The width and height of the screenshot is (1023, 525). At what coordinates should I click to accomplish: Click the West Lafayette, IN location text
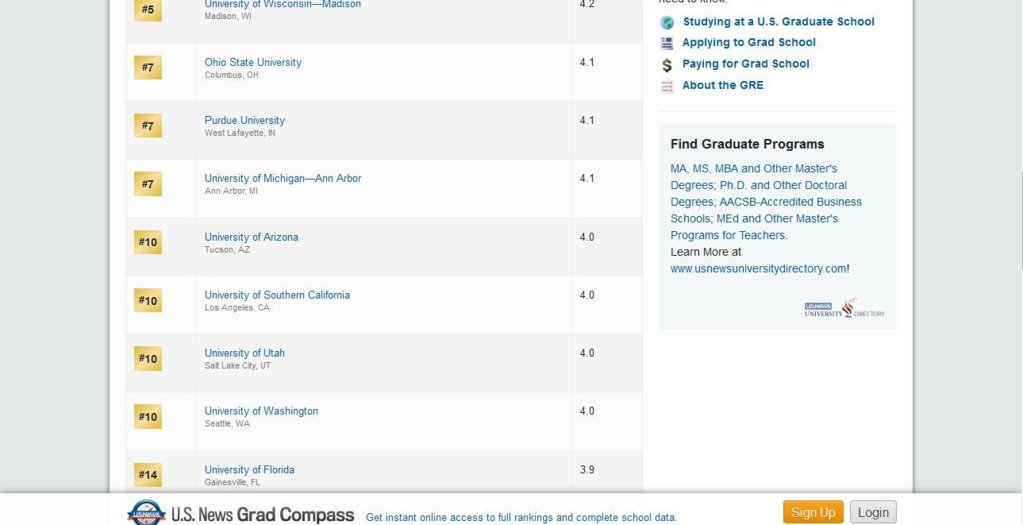click(240, 134)
